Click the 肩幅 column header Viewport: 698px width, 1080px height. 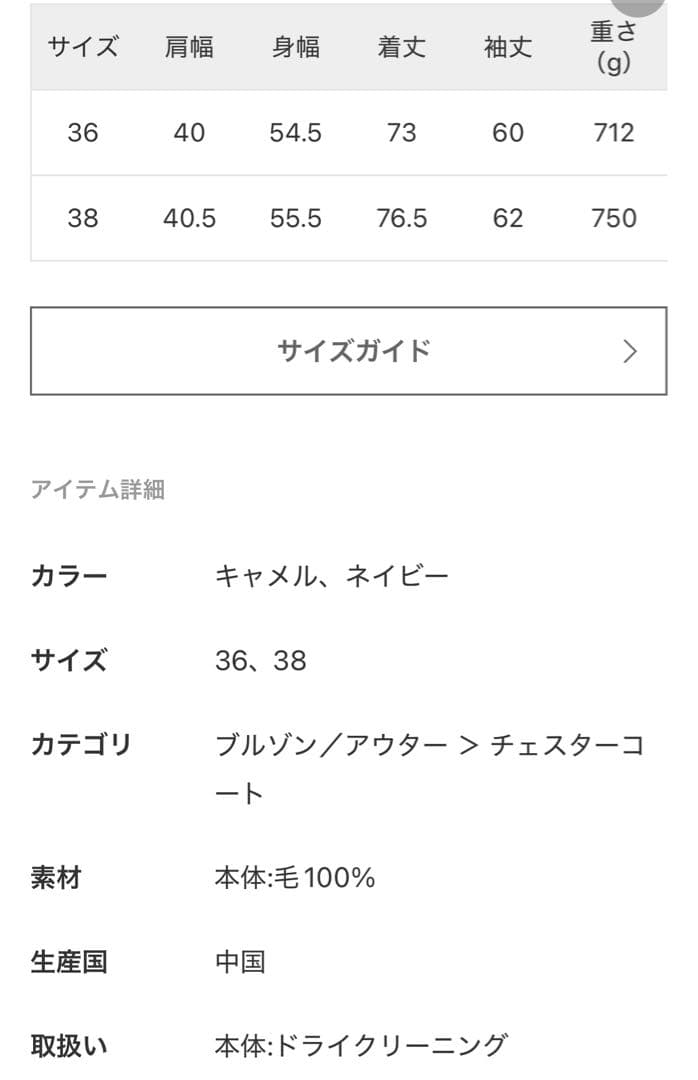(190, 45)
